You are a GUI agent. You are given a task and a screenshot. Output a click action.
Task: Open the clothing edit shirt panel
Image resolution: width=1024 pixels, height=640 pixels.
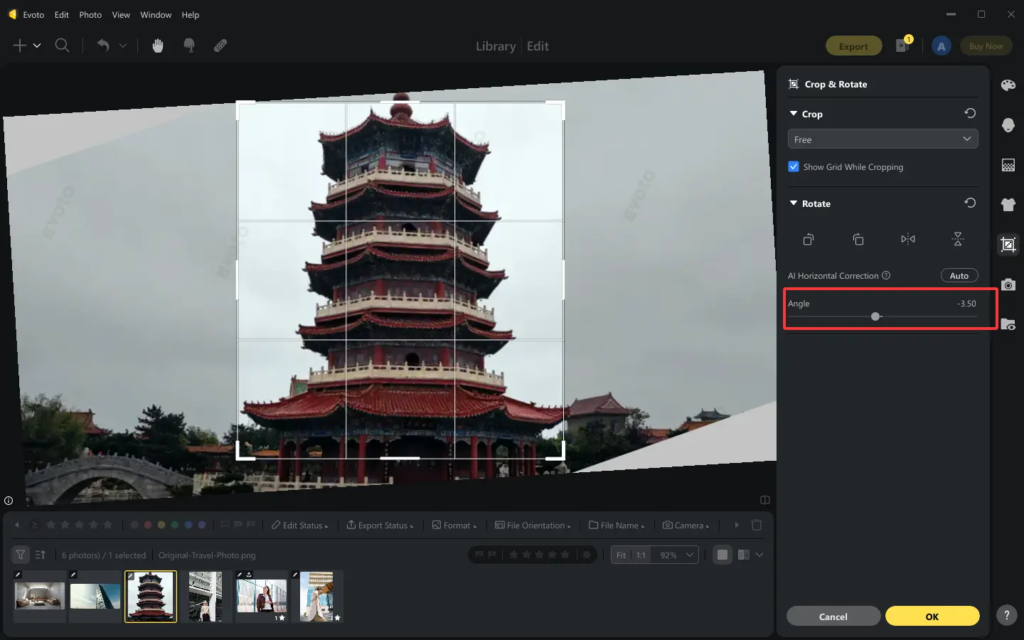click(x=1008, y=204)
